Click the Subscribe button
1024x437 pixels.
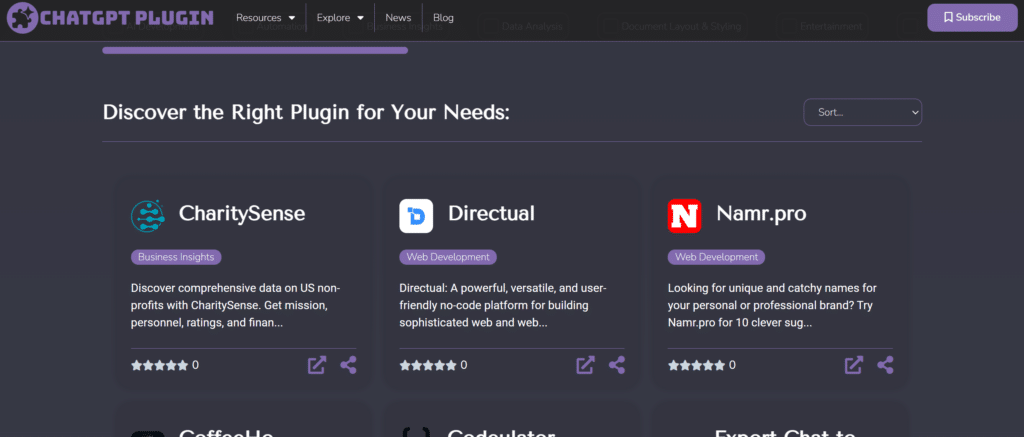click(972, 18)
